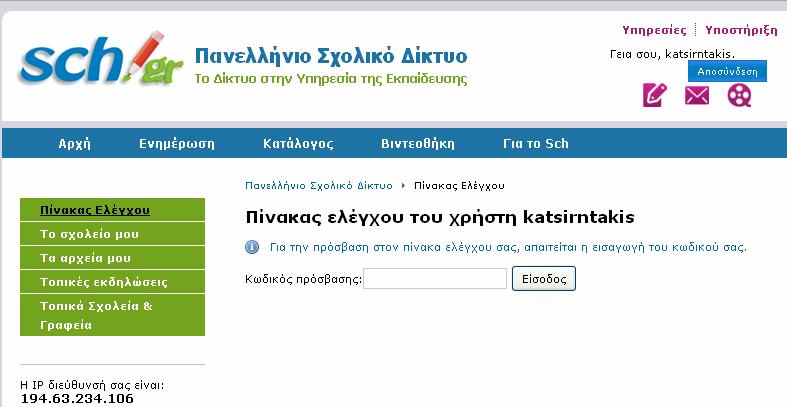This screenshot has width=787, height=407.
Task: Click the blue info icon
Action: [x=252, y=247]
